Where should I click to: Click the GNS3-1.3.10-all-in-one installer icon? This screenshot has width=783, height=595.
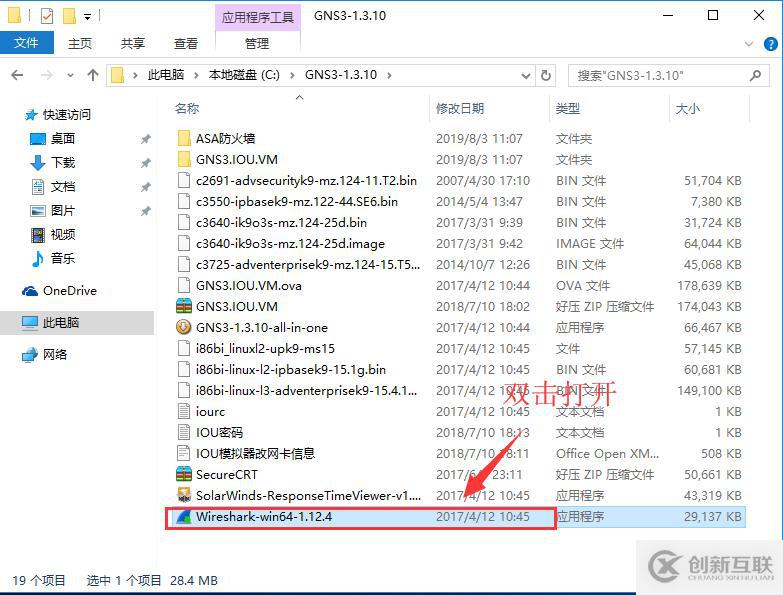tap(184, 327)
